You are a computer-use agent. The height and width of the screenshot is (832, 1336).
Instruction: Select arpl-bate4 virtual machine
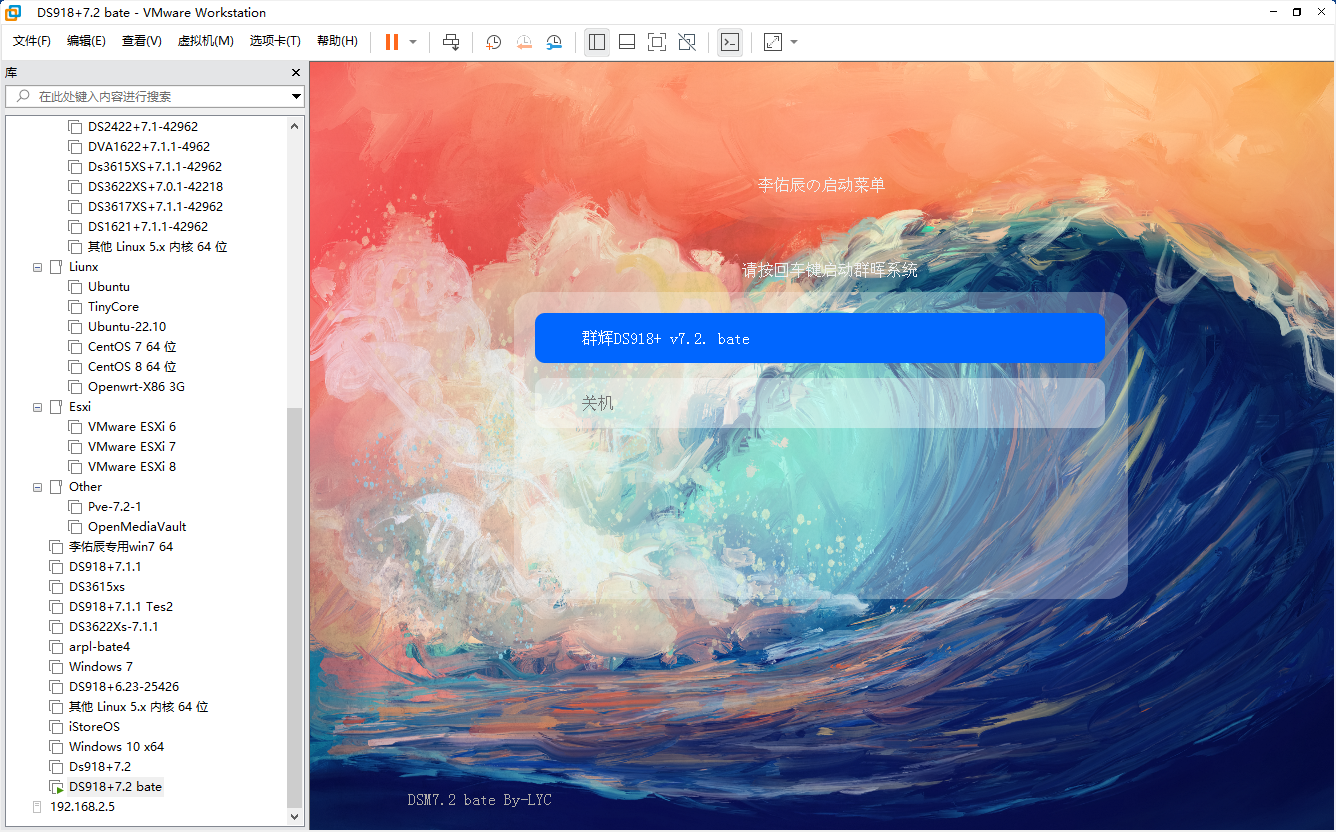[100, 647]
